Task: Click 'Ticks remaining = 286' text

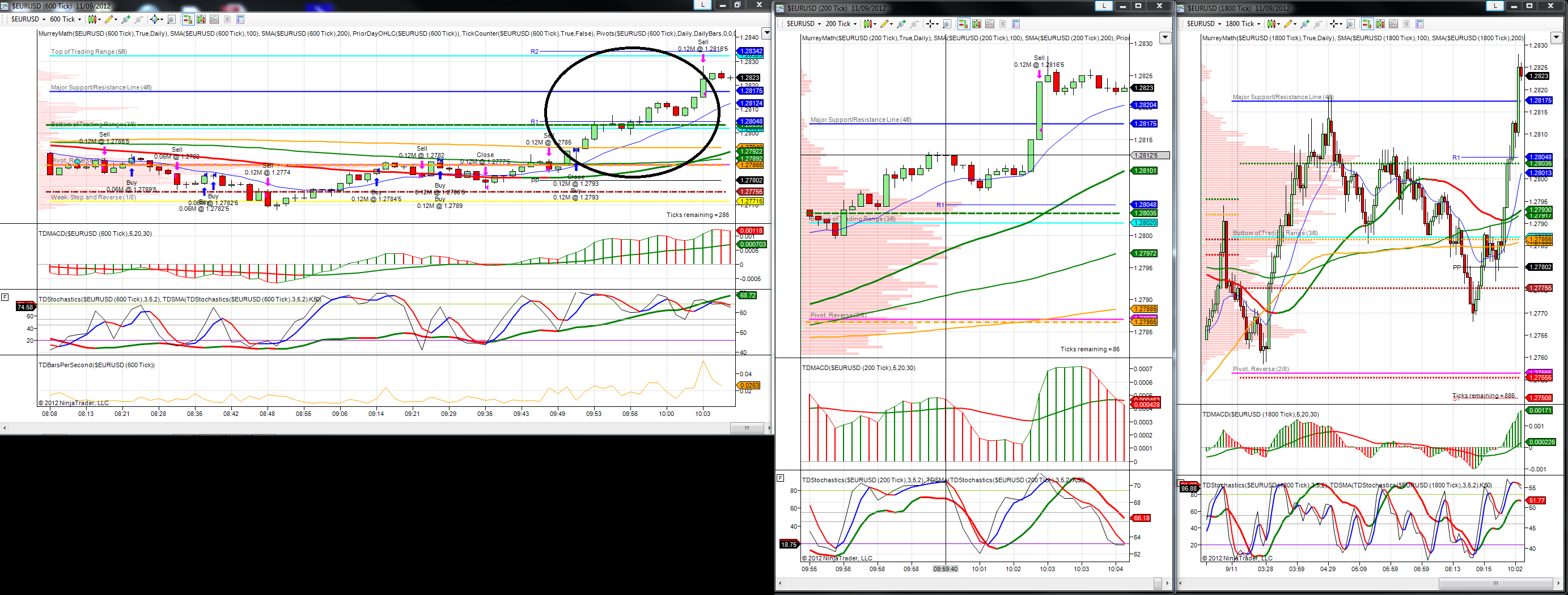Action: 698,215
